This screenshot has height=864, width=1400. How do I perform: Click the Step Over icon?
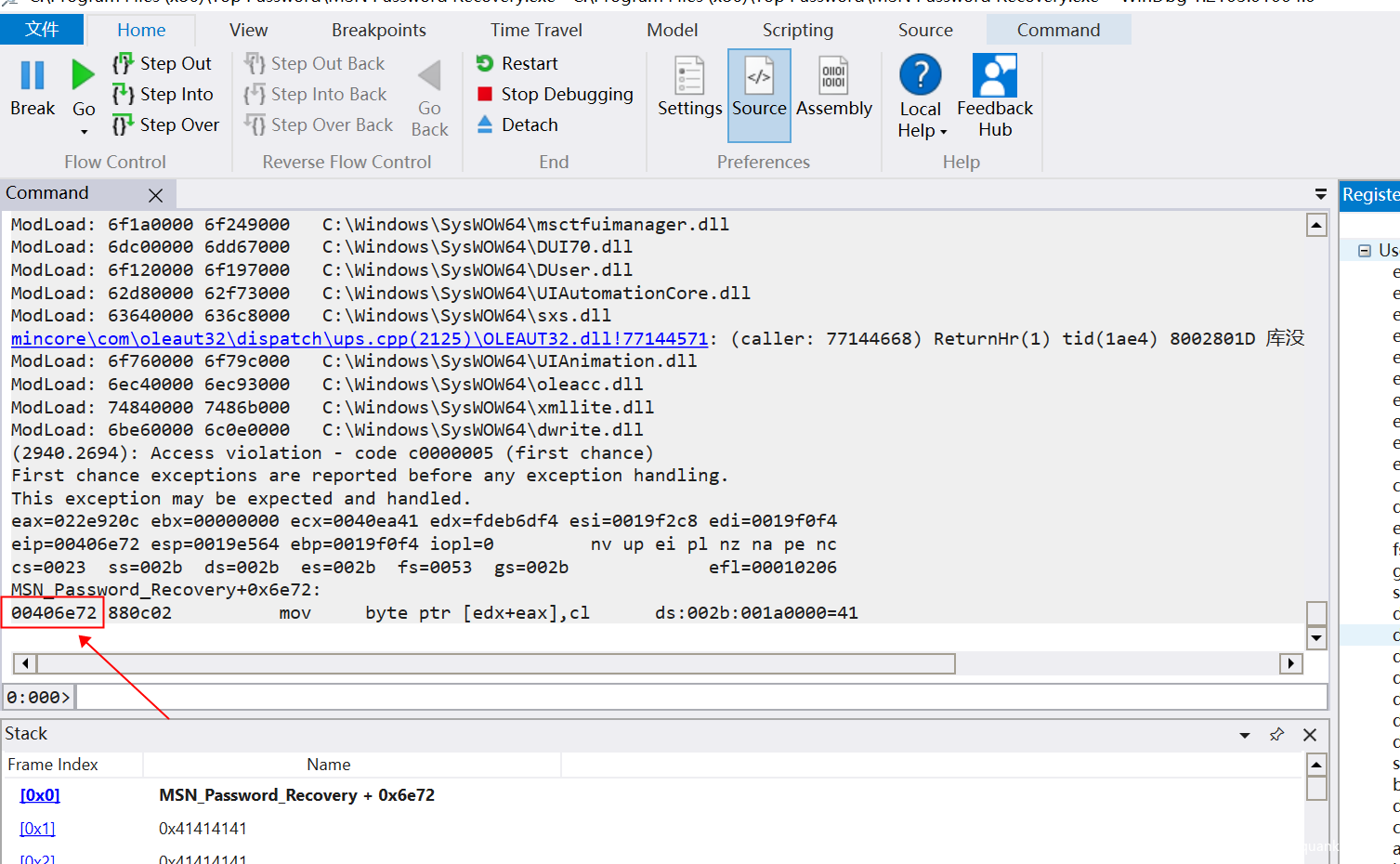[123, 124]
